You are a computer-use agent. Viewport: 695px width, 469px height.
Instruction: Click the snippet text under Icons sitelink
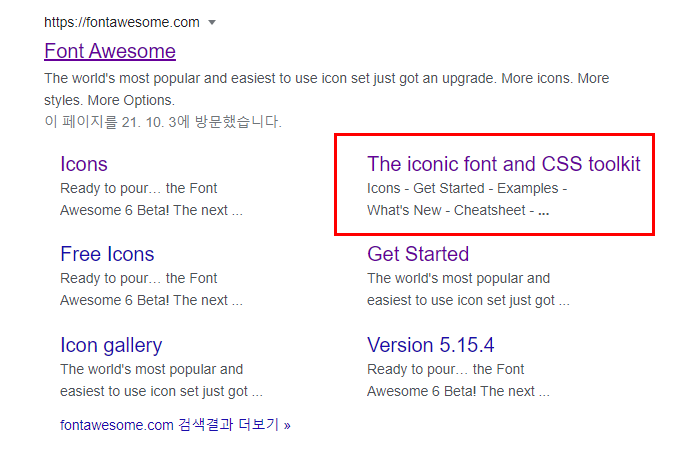(152, 199)
